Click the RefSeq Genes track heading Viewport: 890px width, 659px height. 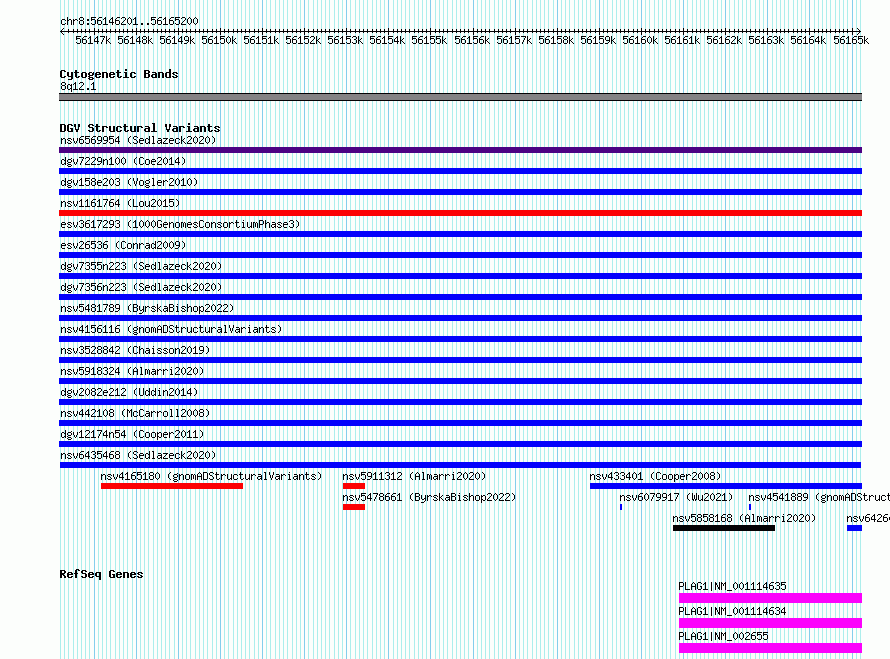(101, 574)
